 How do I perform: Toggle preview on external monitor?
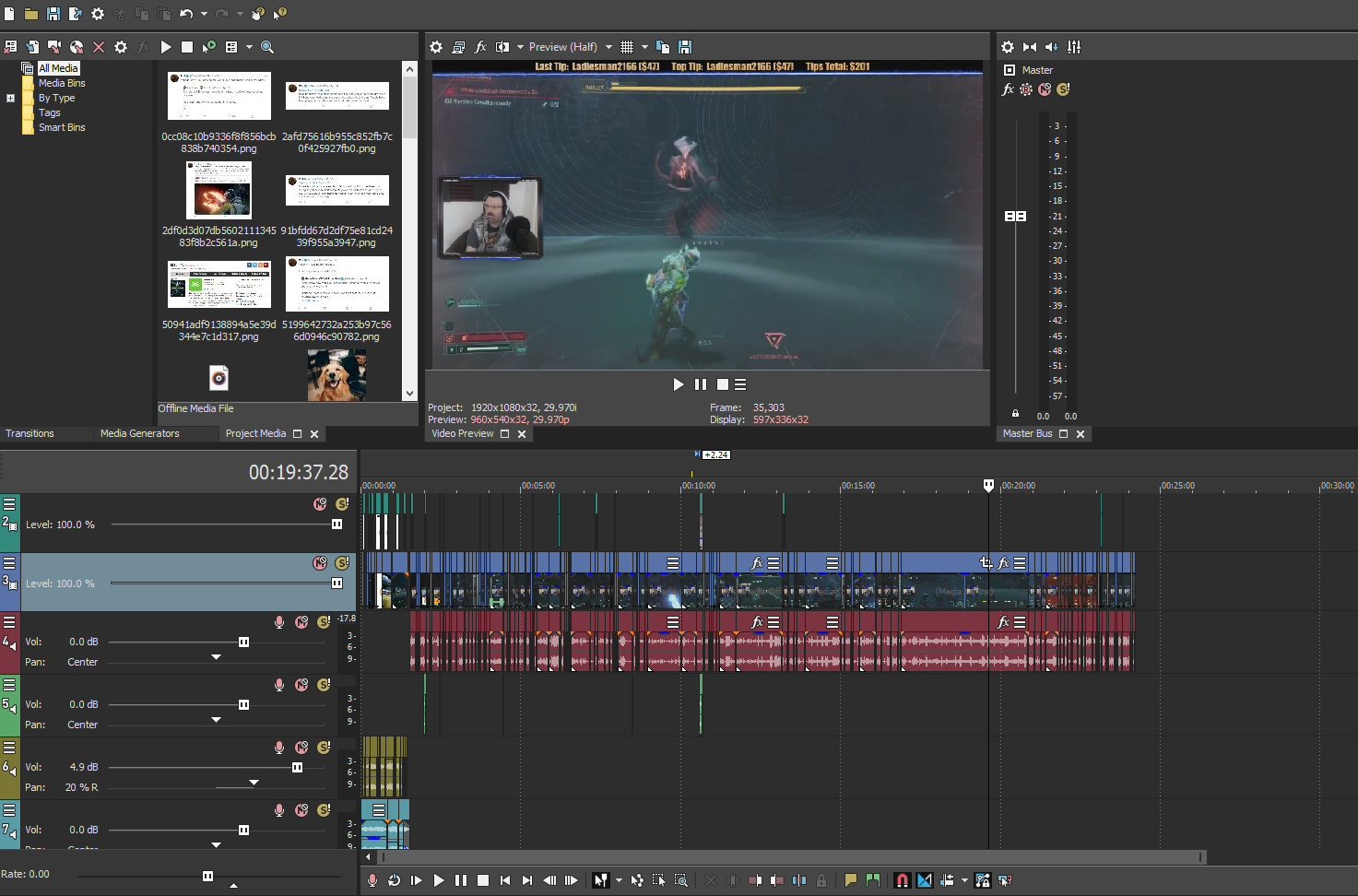coord(458,47)
